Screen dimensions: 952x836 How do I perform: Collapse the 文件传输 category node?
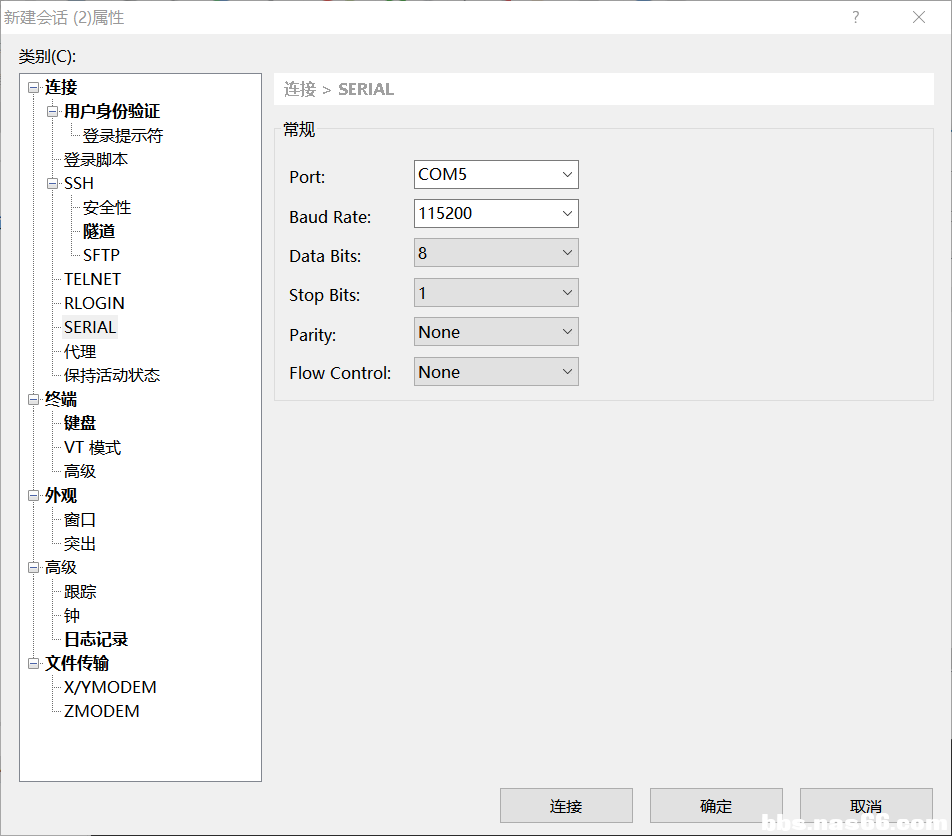(33, 664)
